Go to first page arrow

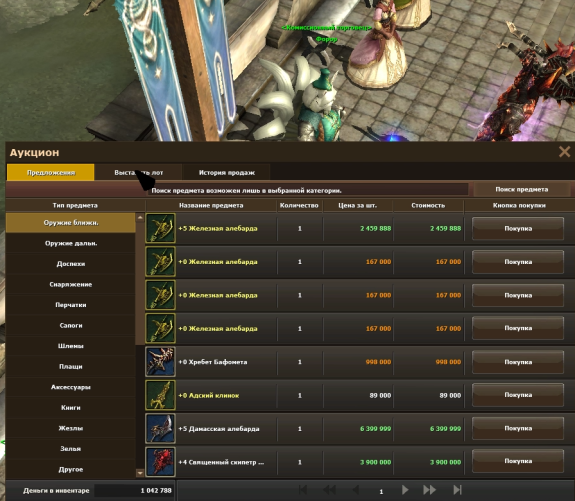[303, 490]
